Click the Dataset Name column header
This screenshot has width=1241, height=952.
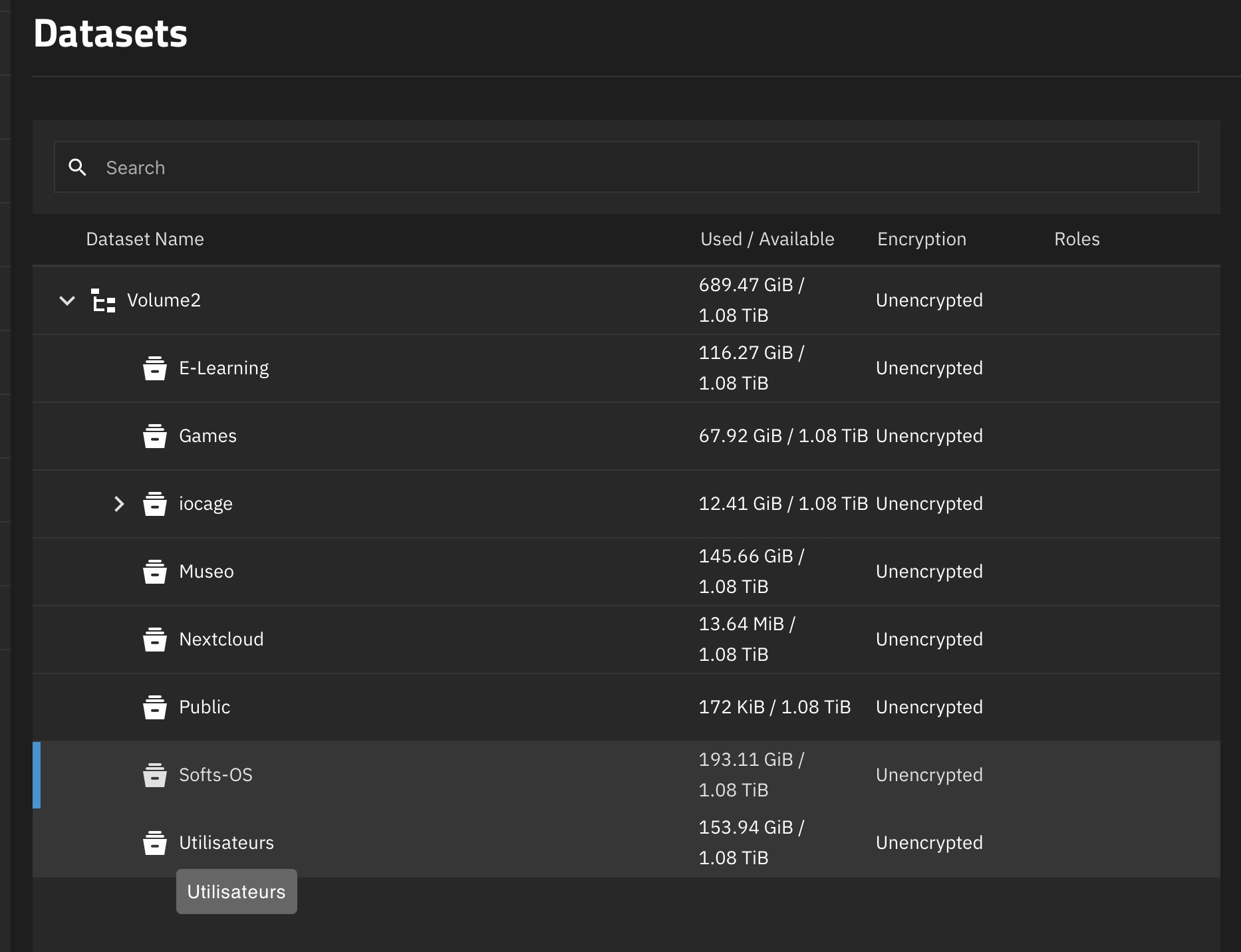(x=145, y=239)
